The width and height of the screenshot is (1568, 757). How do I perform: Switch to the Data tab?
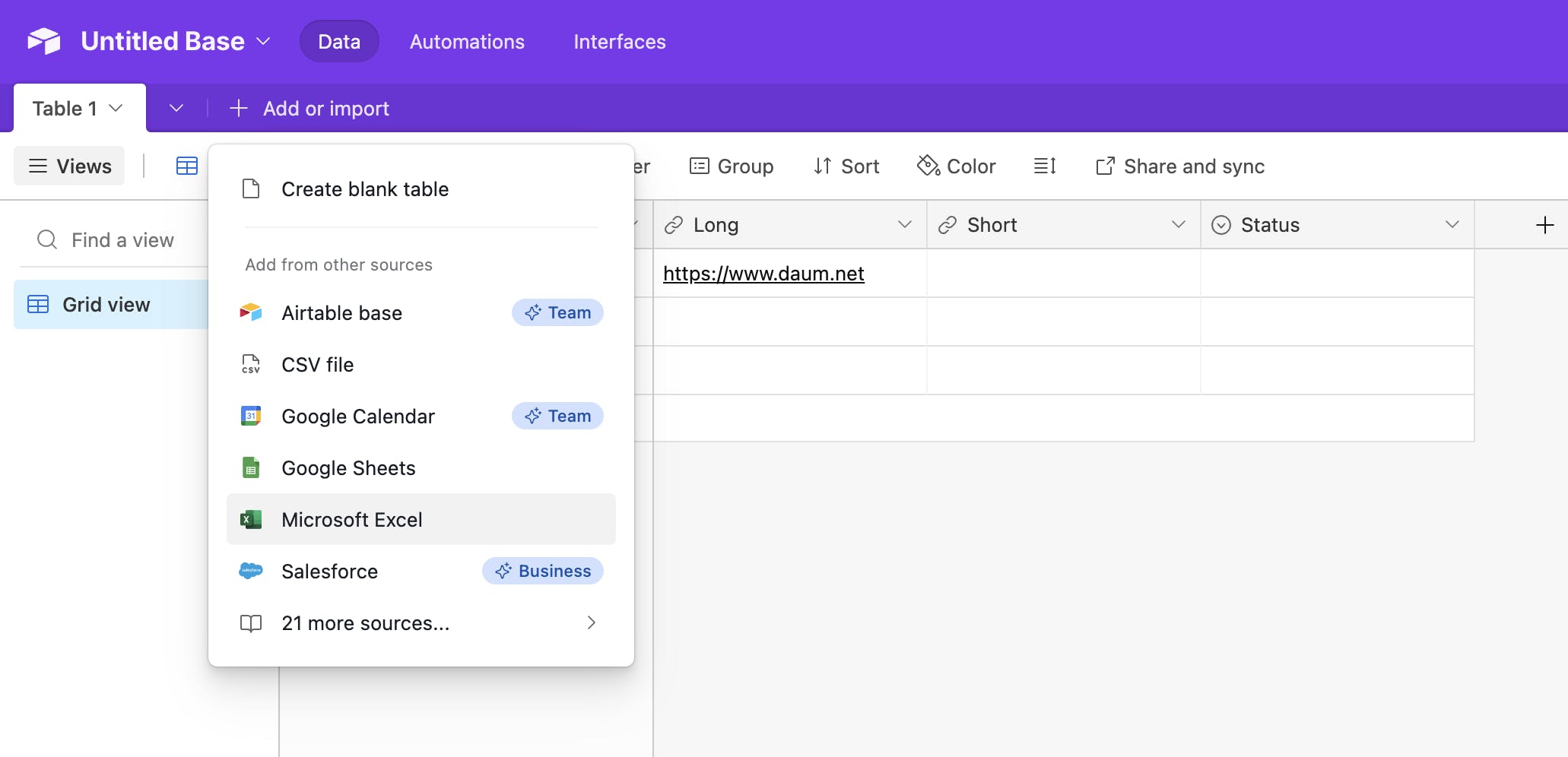pos(339,42)
